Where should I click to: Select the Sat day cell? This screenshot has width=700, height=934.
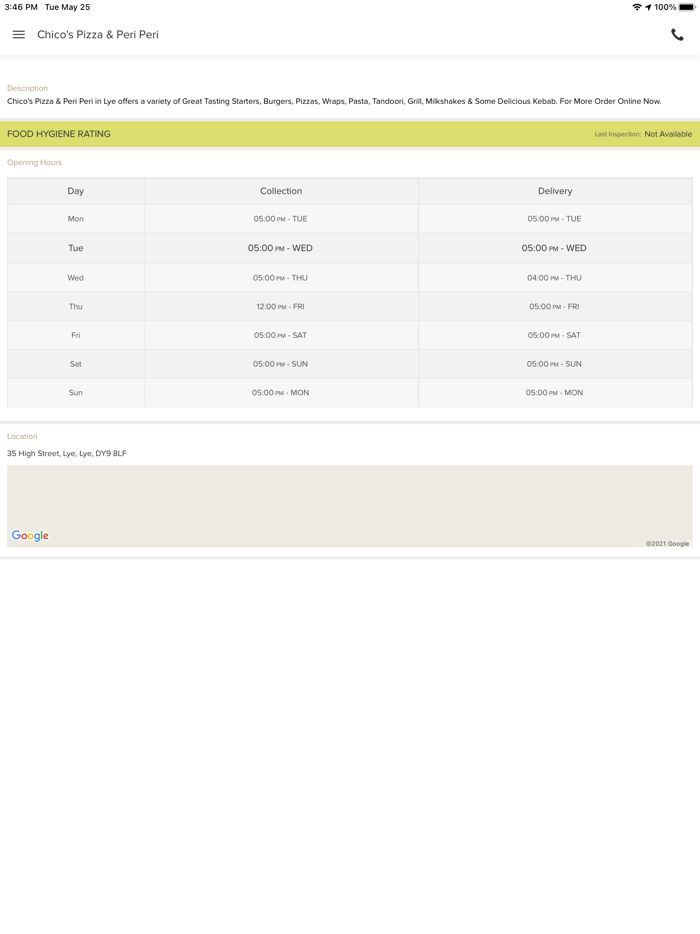coord(76,363)
